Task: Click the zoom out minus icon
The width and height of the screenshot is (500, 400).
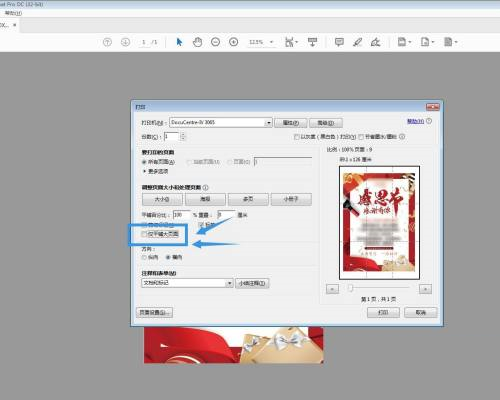Action: pyautogui.click(x=216, y=42)
